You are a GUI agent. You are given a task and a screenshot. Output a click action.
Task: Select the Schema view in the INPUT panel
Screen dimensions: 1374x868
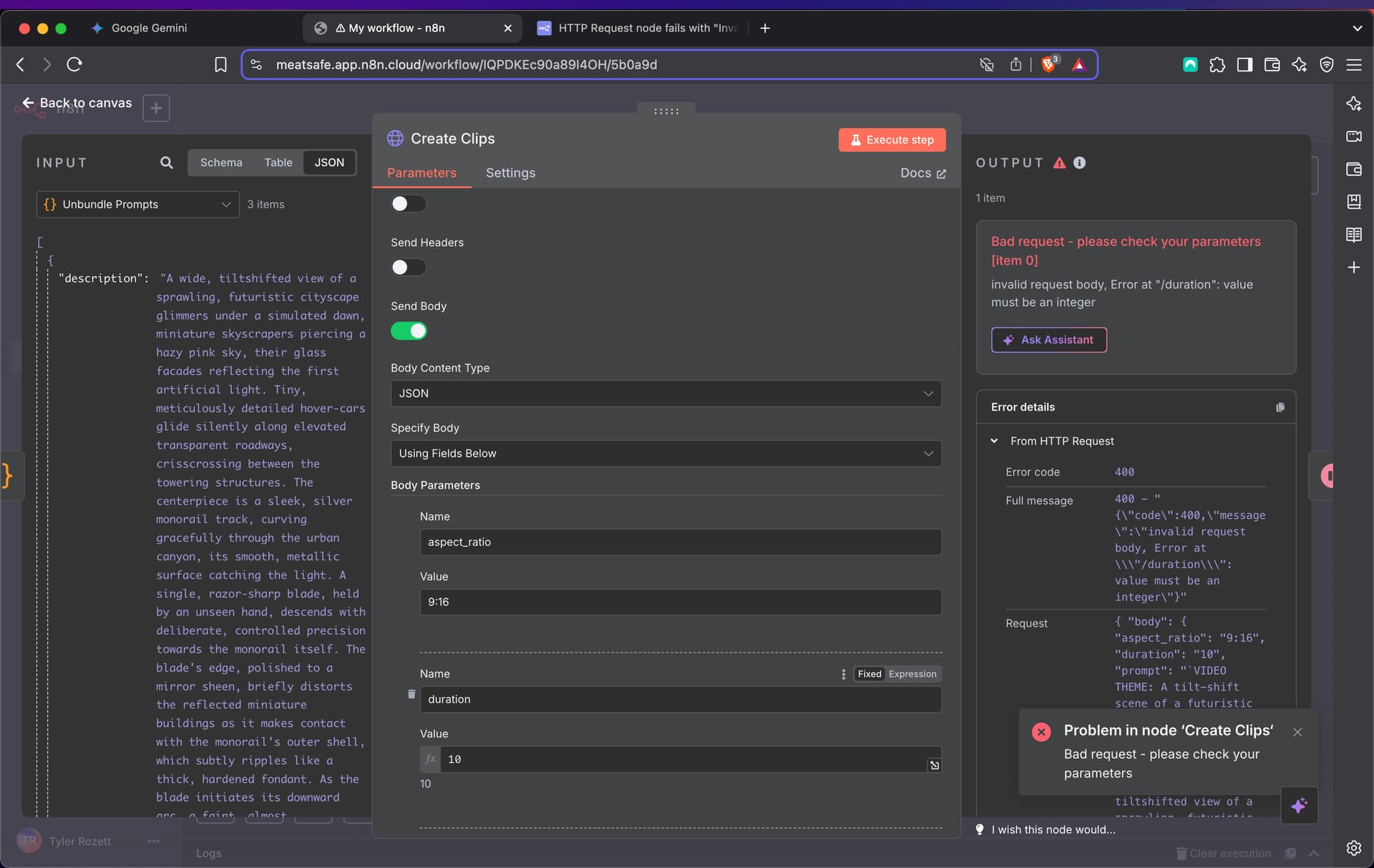[x=221, y=162]
